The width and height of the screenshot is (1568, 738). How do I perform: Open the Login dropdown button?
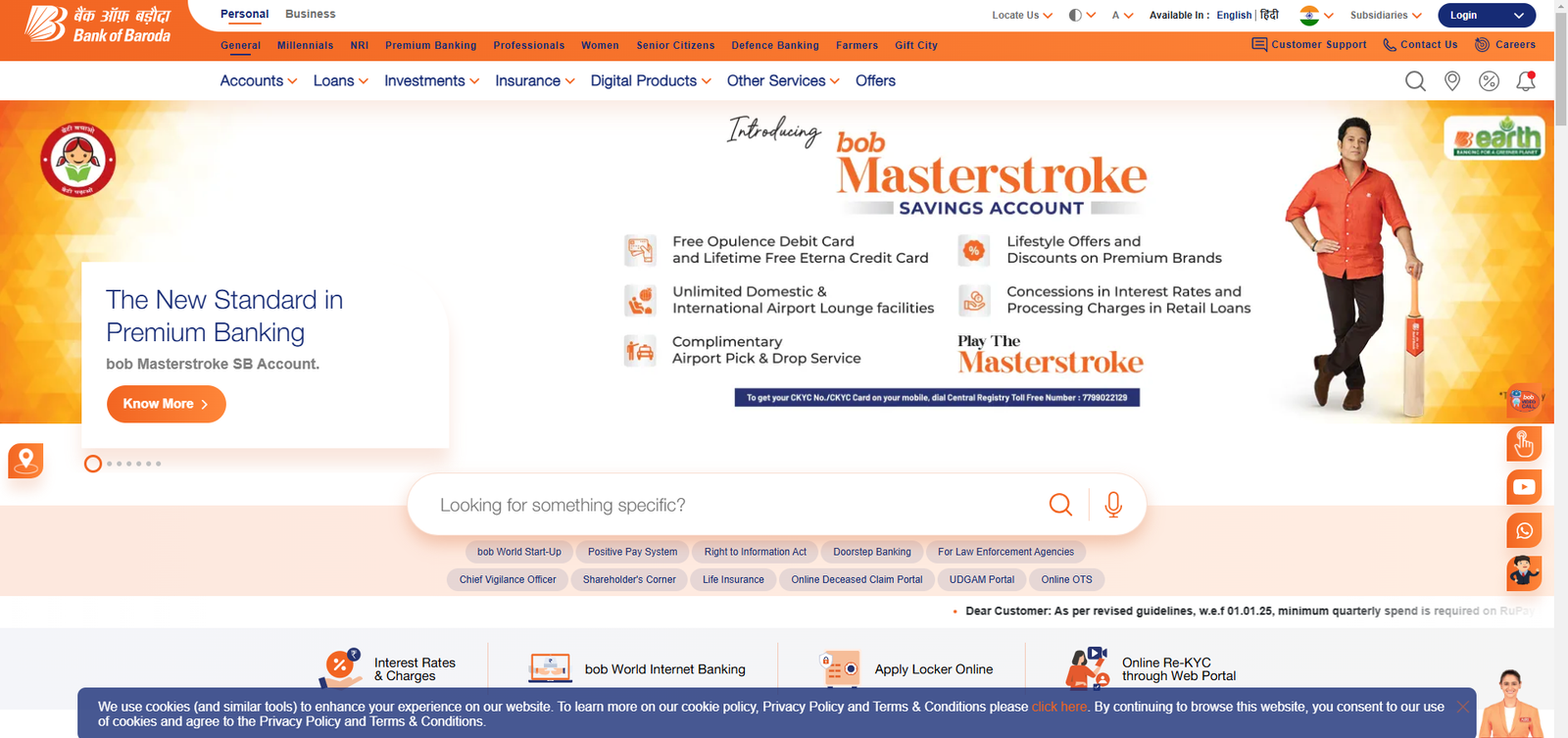[x=1488, y=15]
